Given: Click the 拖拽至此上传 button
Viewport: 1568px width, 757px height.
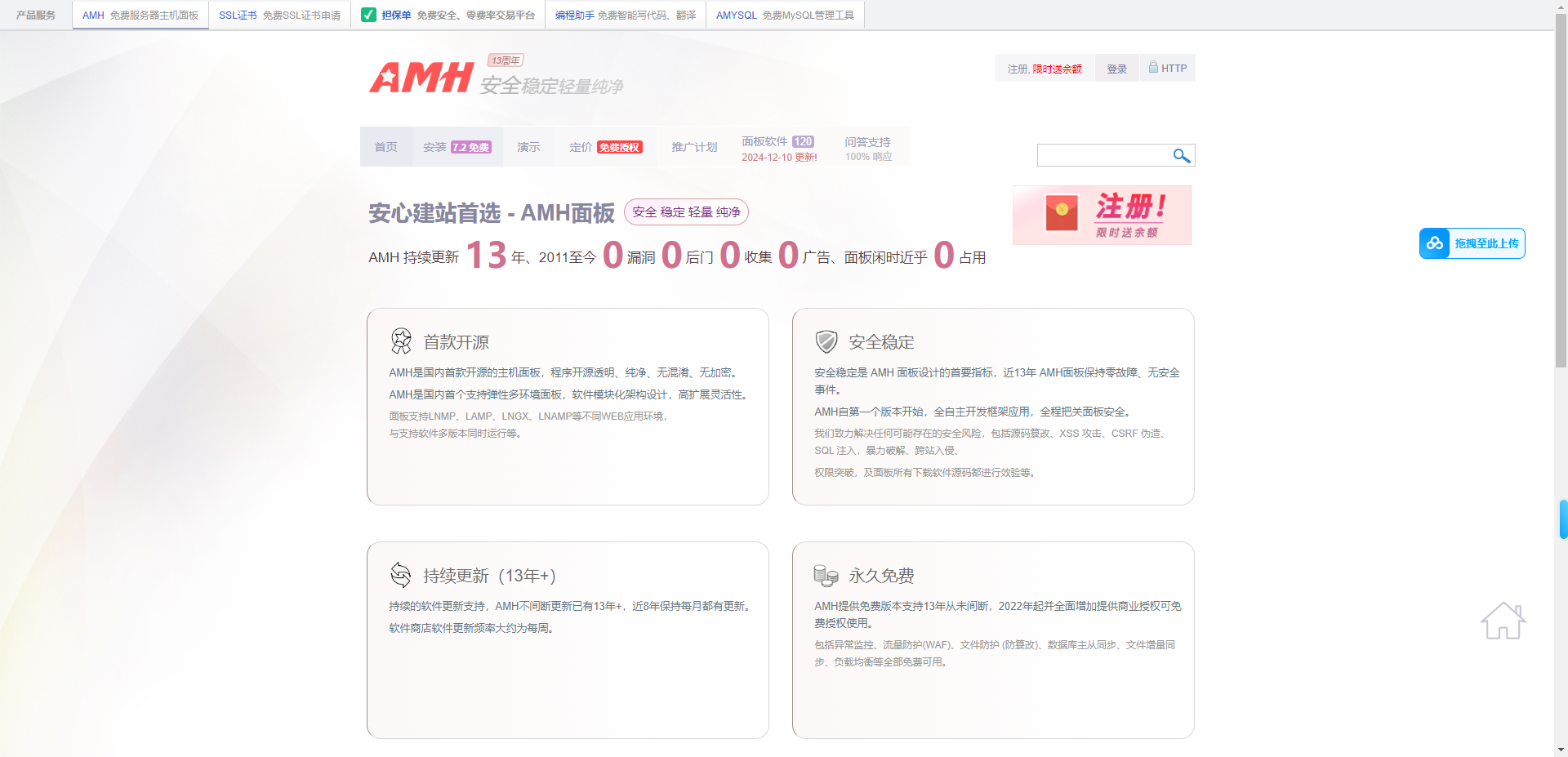Looking at the screenshot, I should (1472, 243).
